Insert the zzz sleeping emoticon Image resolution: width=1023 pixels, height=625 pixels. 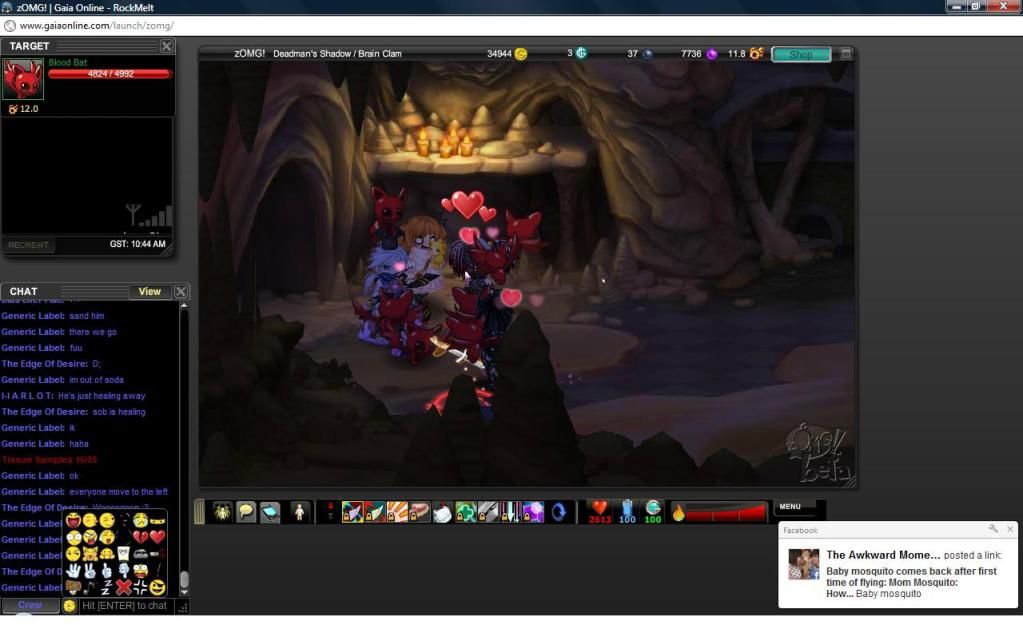(106, 588)
